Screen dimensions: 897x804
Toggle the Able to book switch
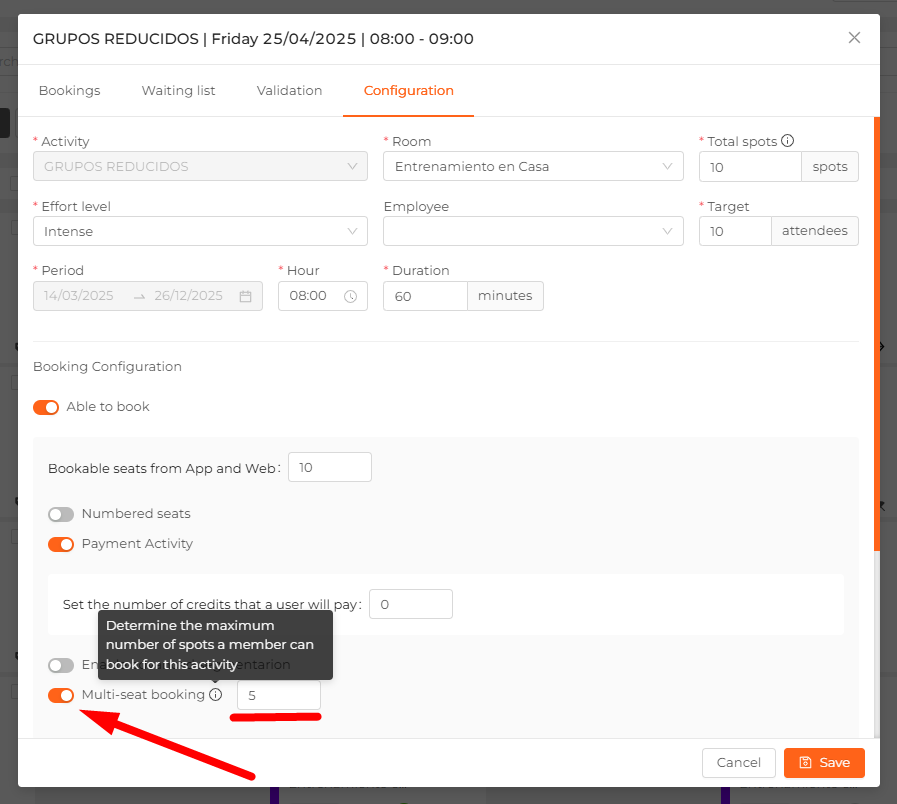tap(46, 407)
